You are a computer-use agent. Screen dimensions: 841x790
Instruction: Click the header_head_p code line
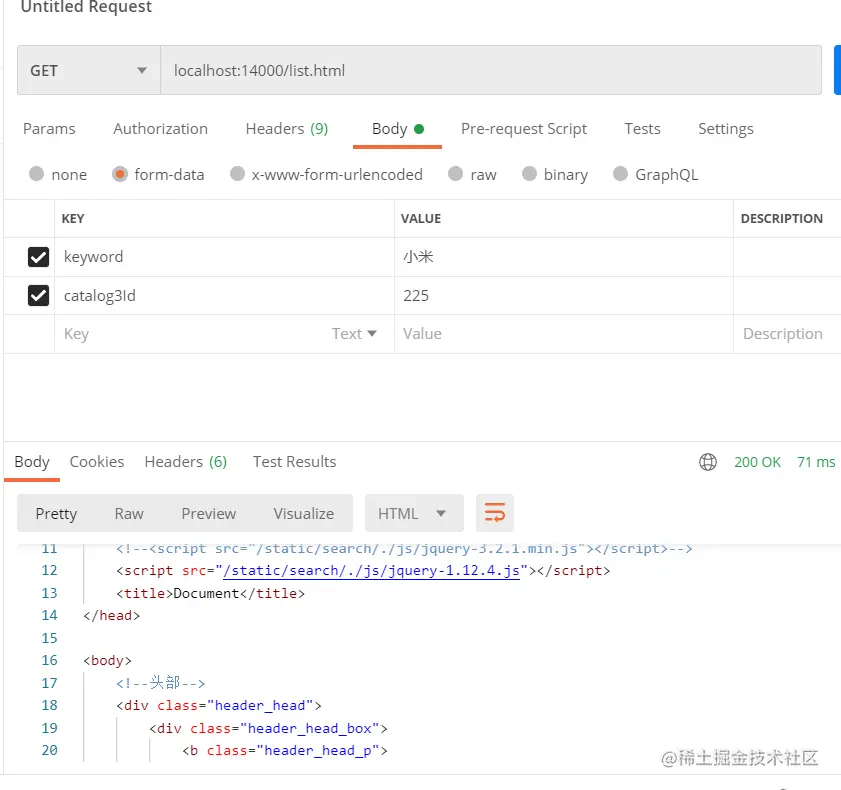[x=285, y=750]
